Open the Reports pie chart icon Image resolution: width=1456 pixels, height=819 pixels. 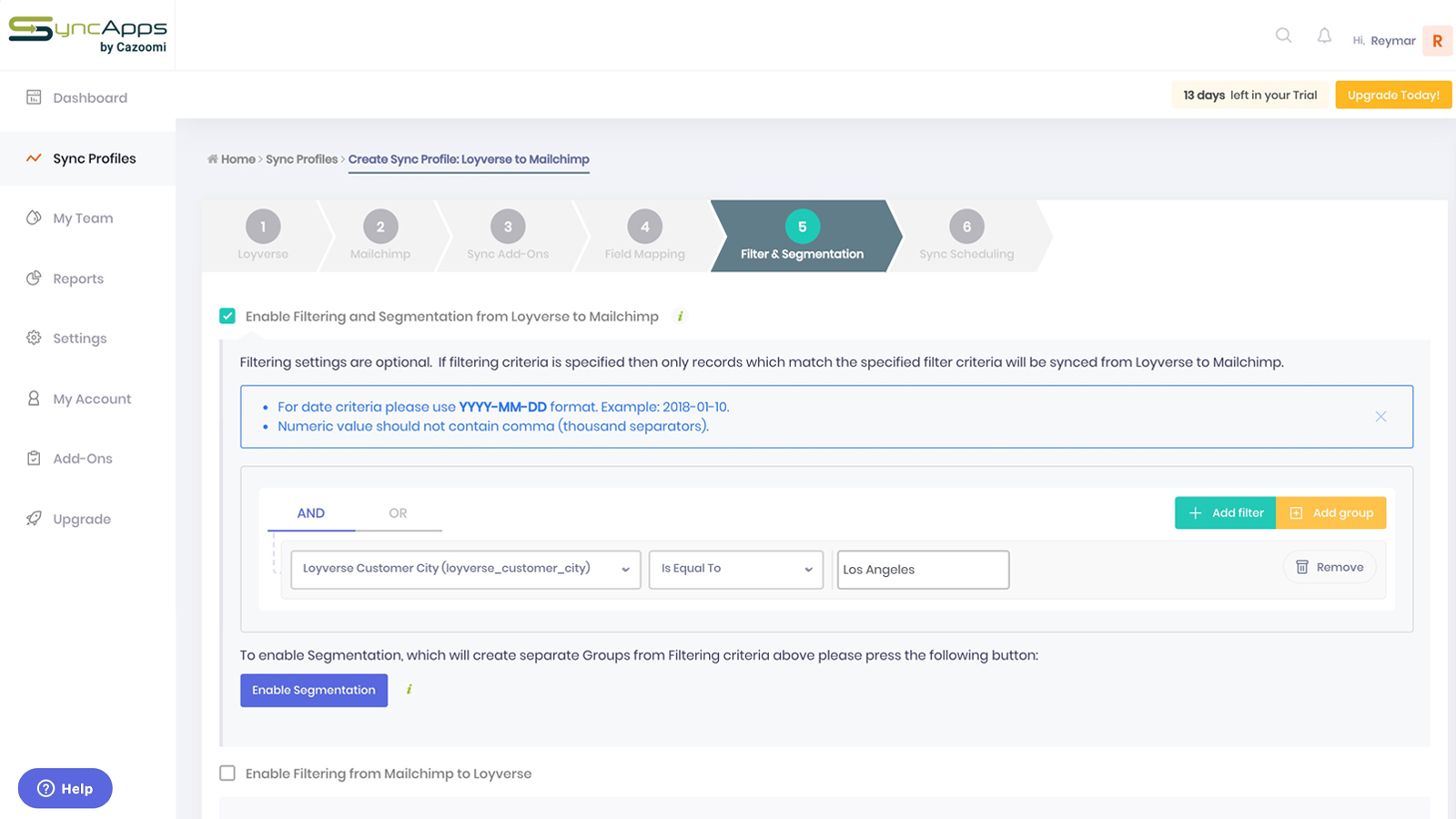pos(34,278)
